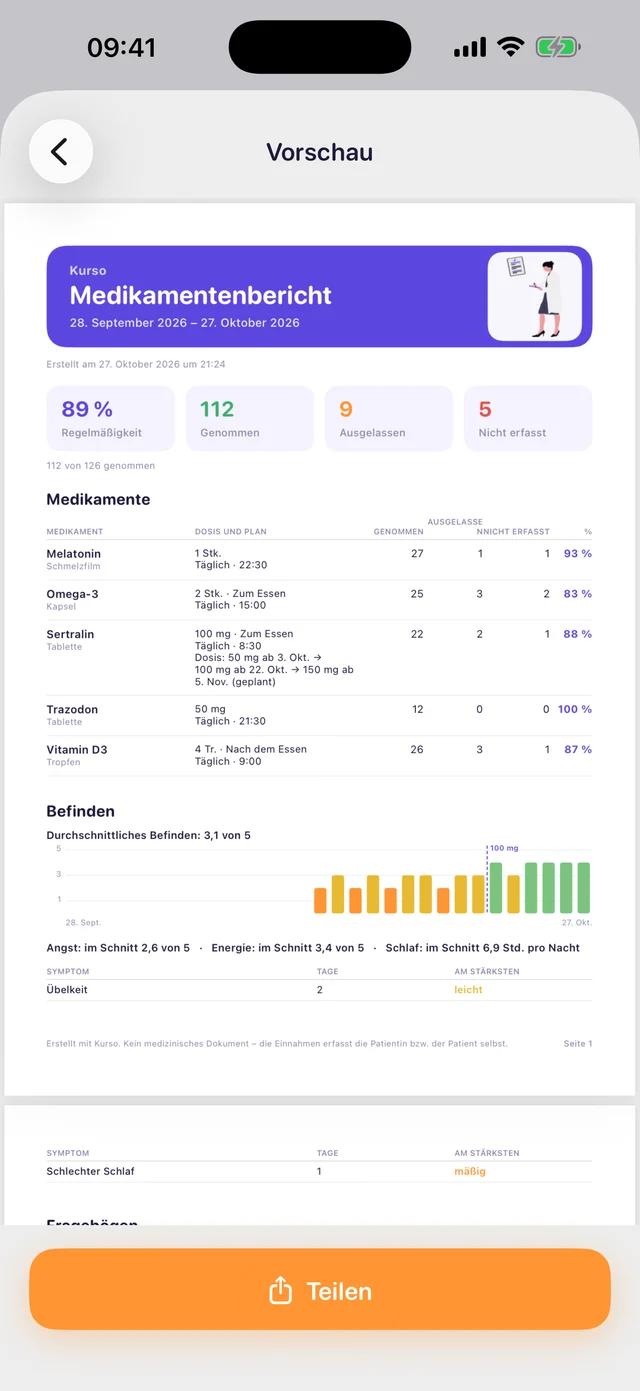Viewport: 640px width, 1391px height.
Task: Tap the GENOMMEN column header
Action: pos(398,532)
